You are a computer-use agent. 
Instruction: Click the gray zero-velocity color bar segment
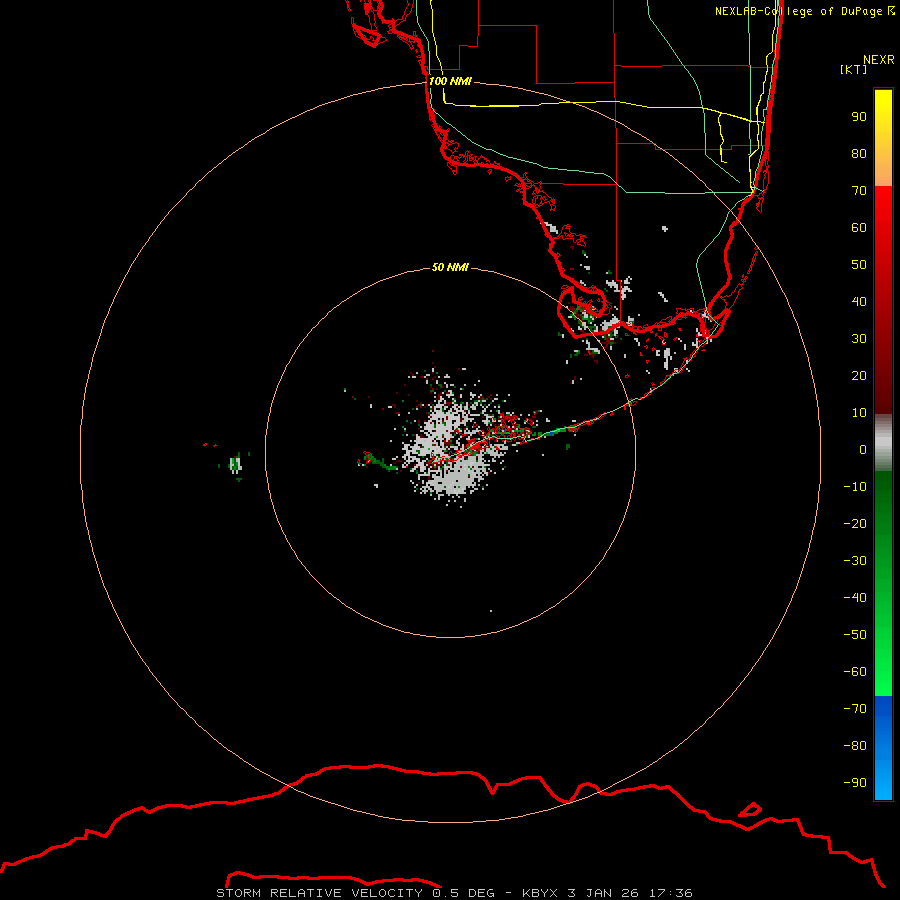tap(883, 443)
